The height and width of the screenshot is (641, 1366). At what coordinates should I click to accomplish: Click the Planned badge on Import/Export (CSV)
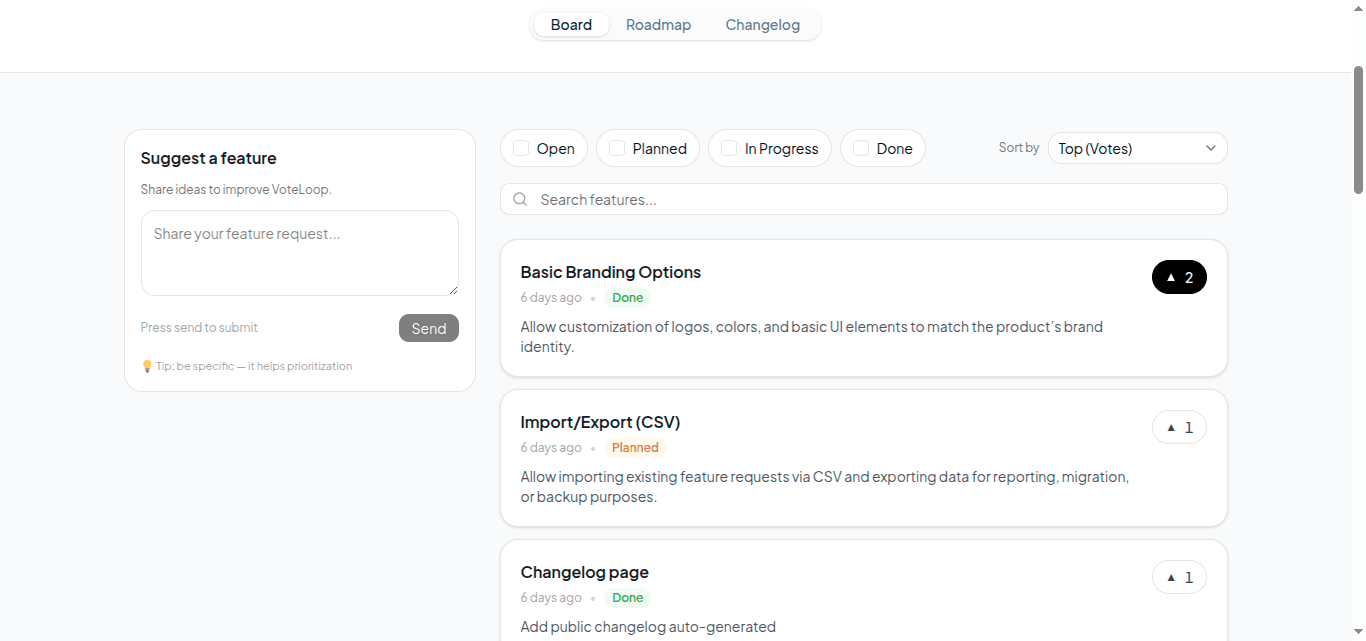click(635, 447)
